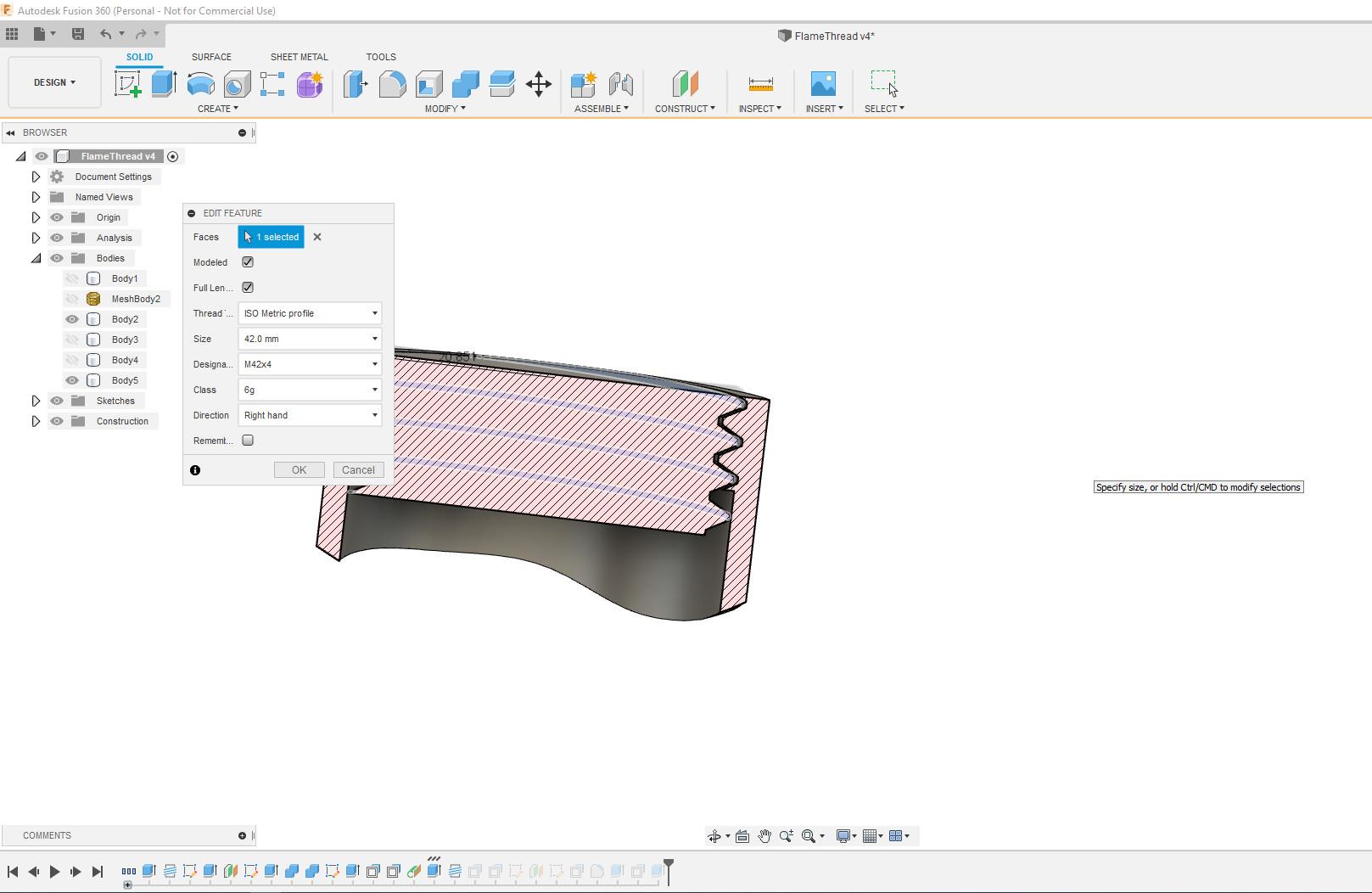Open the Designation M42x4 dropdown
The width and height of the screenshot is (1372, 893).
pos(310,364)
